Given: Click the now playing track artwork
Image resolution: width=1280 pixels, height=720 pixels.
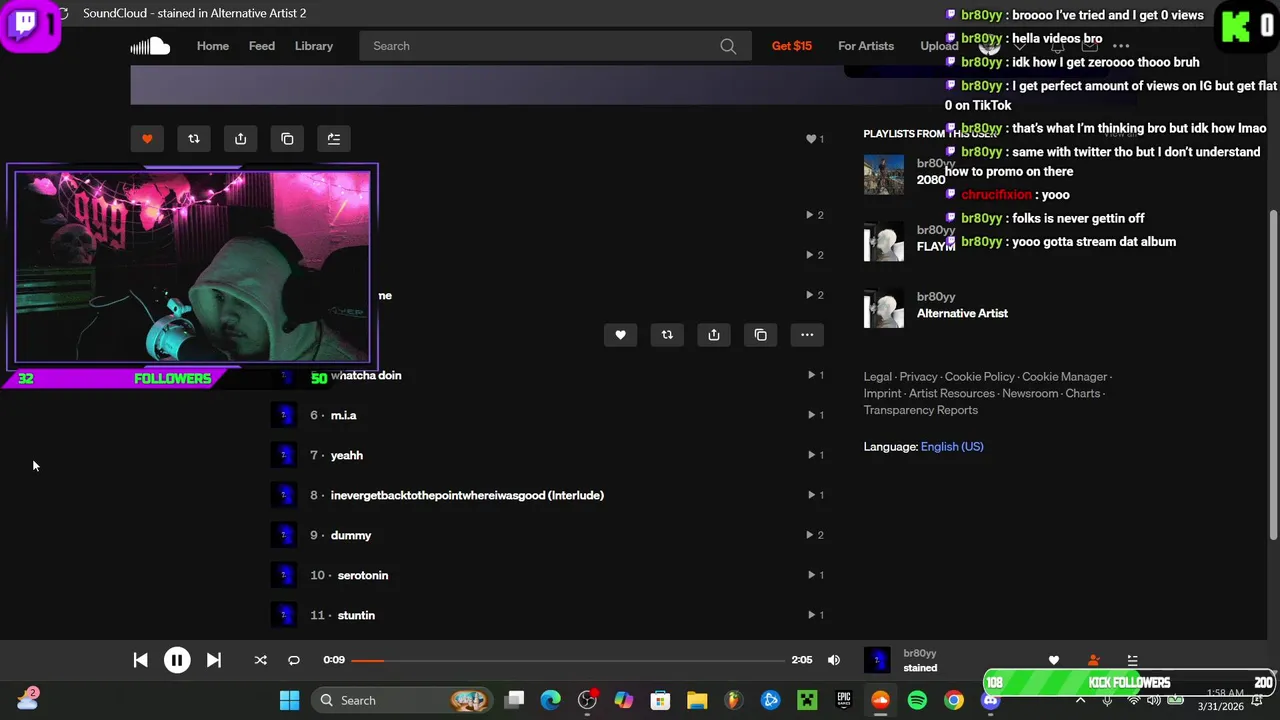Looking at the screenshot, I should click(x=877, y=660).
